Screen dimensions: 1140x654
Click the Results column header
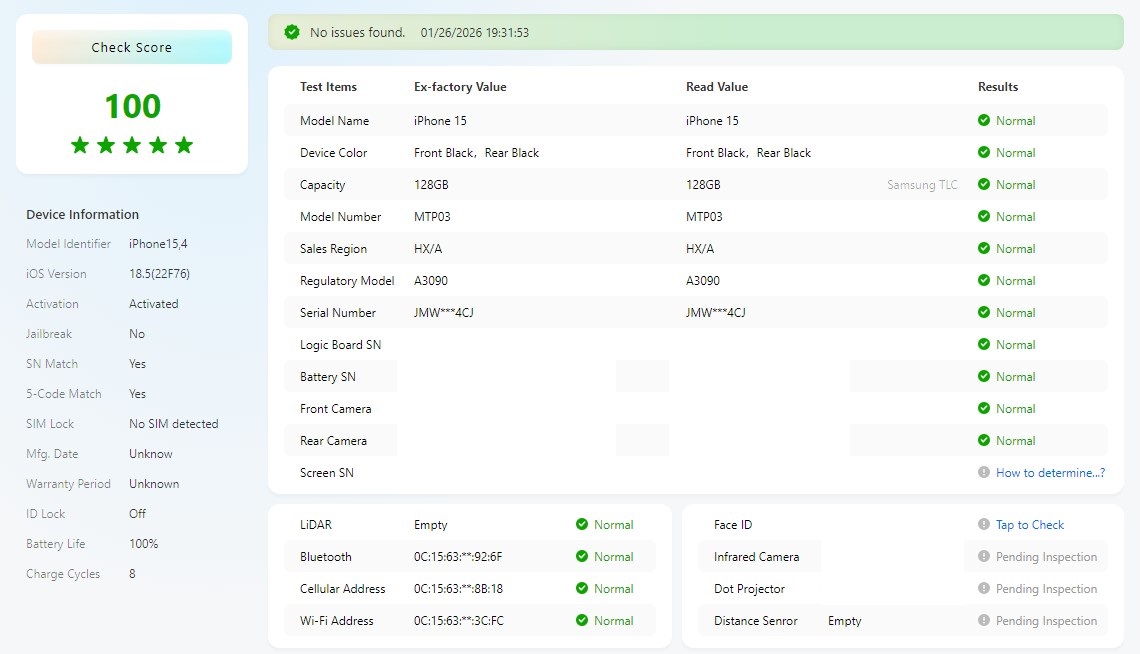[997, 87]
